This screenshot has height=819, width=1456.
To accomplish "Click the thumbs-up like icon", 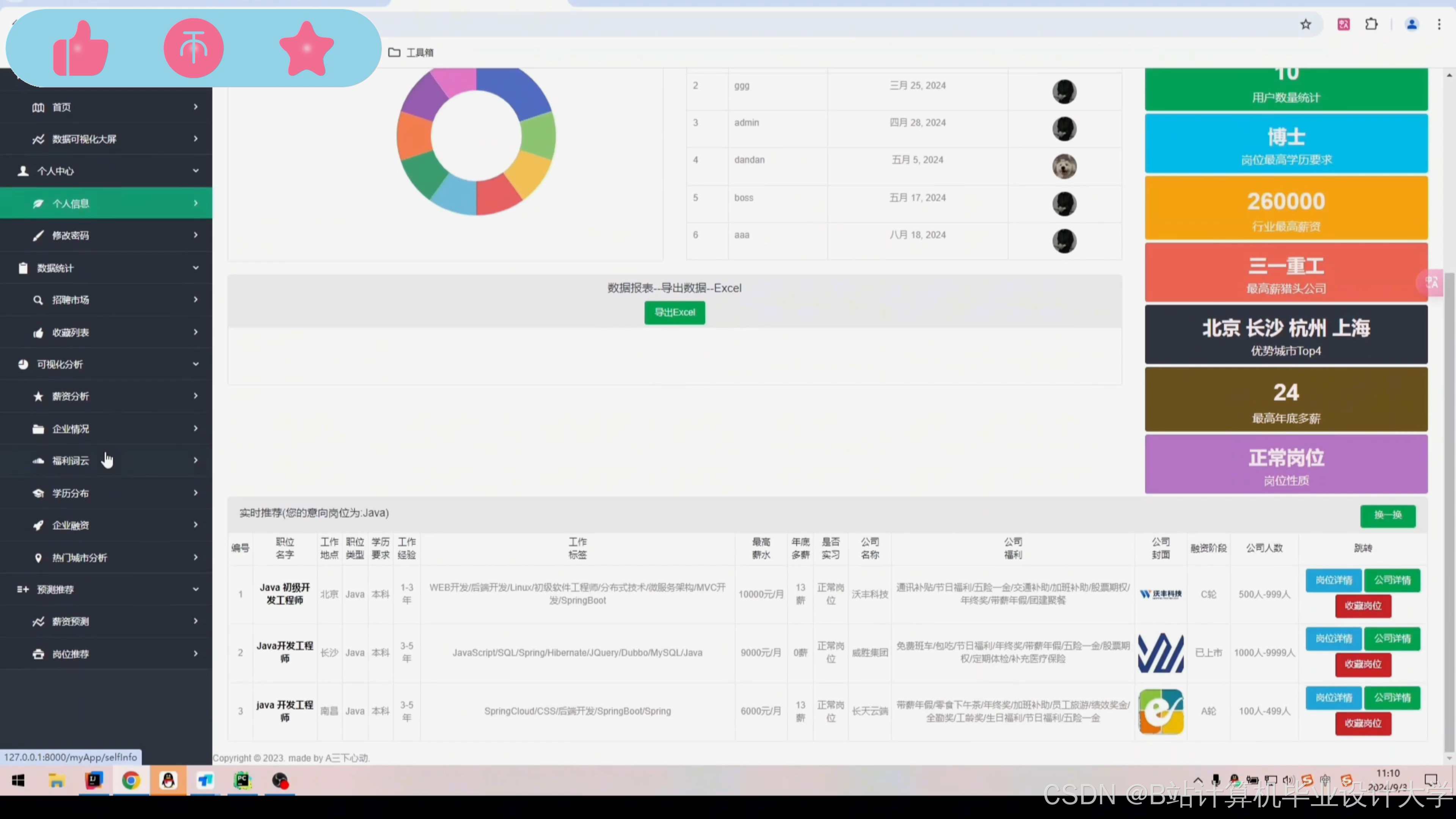I will pos(81,49).
